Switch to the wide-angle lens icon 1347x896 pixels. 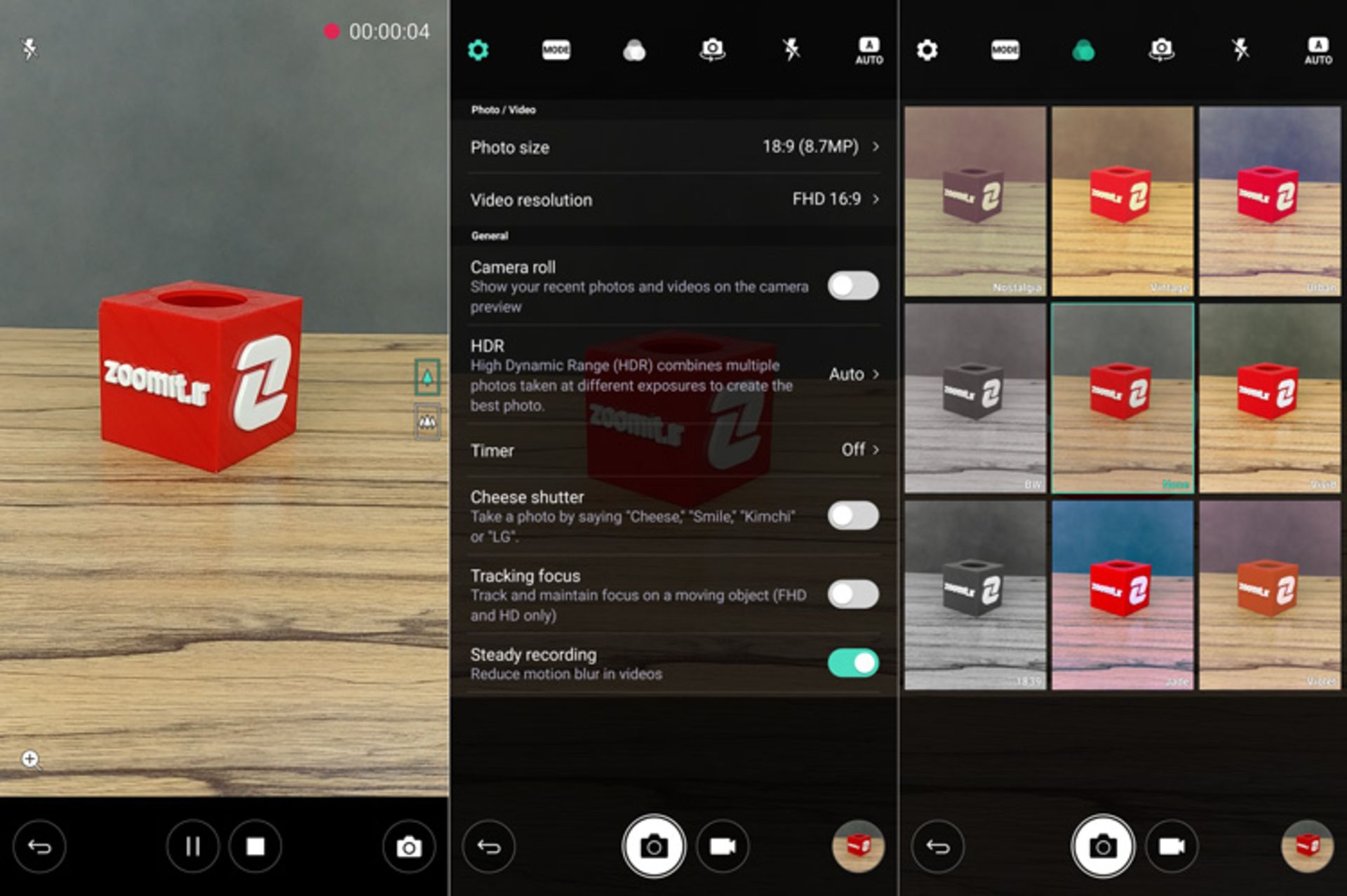pyautogui.click(x=427, y=422)
